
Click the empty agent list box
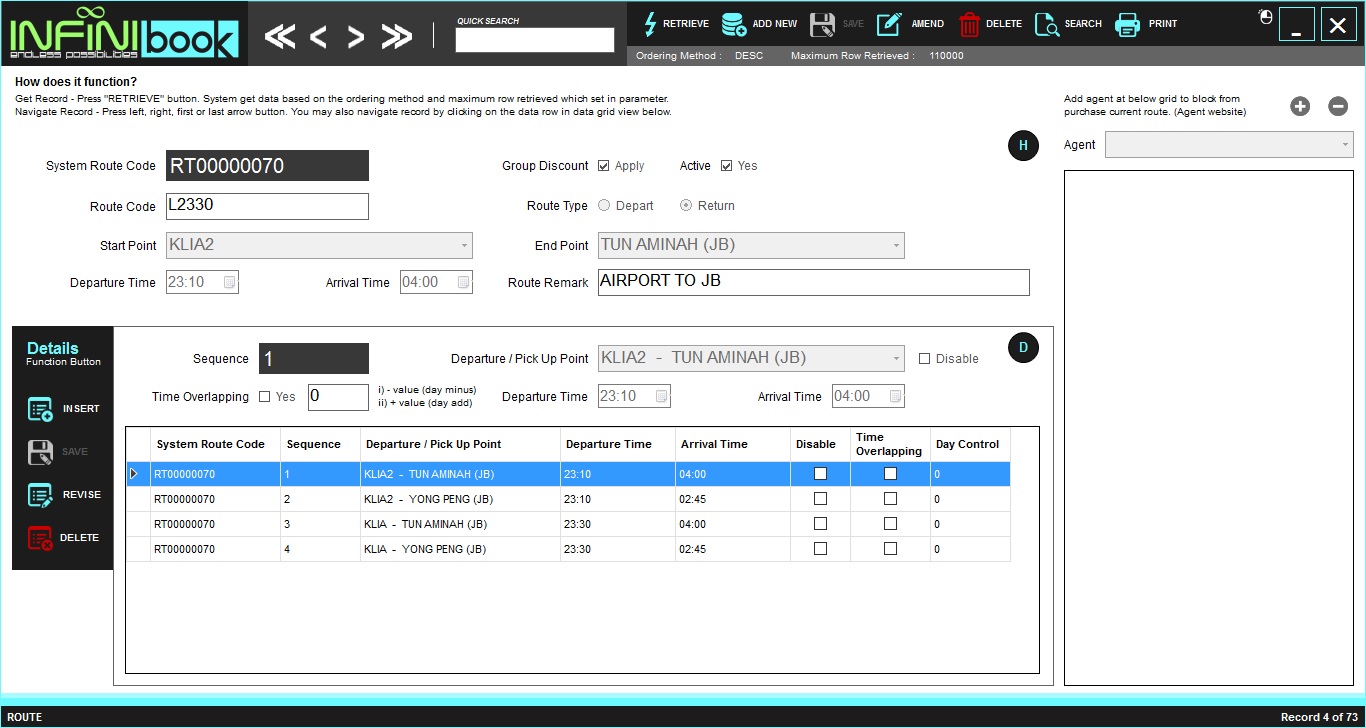click(1208, 428)
